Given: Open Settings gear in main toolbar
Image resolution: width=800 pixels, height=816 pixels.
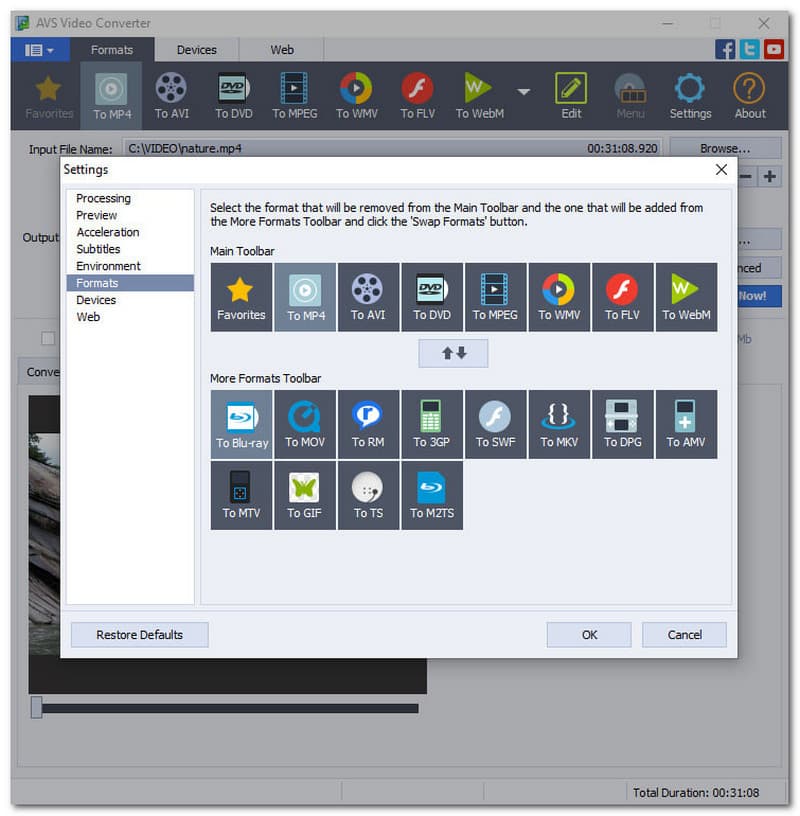Looking at the screenshot, I should coord(690,96).
